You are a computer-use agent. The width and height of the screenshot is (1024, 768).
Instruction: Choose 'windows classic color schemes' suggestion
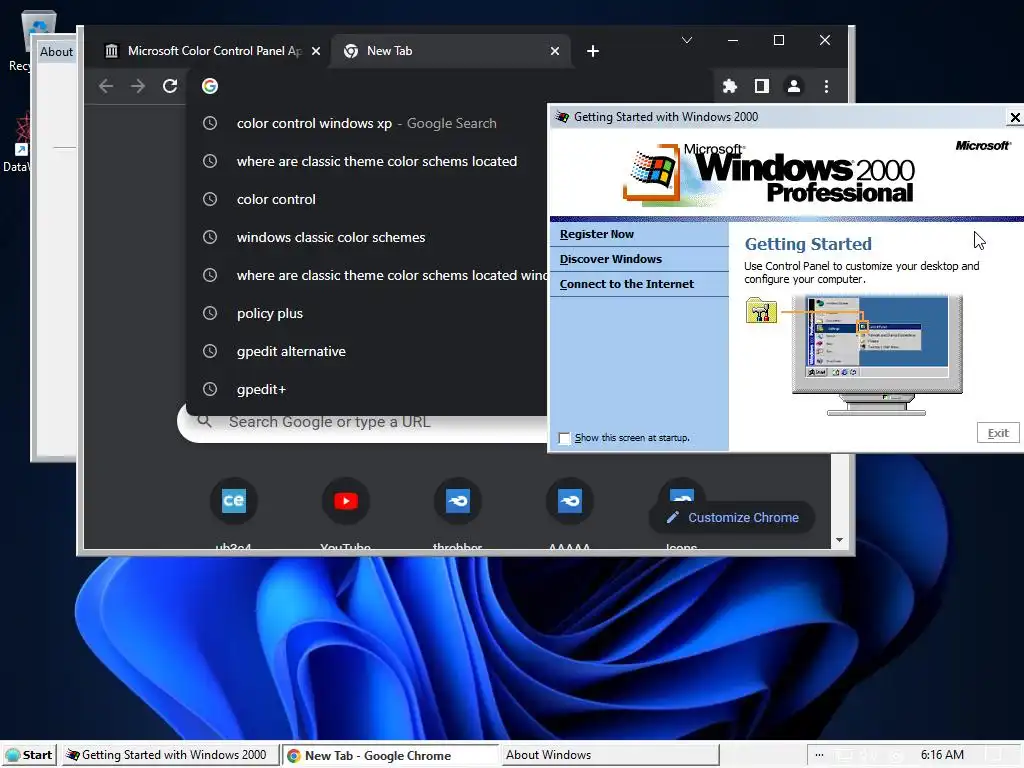click(x=366, y=237)
